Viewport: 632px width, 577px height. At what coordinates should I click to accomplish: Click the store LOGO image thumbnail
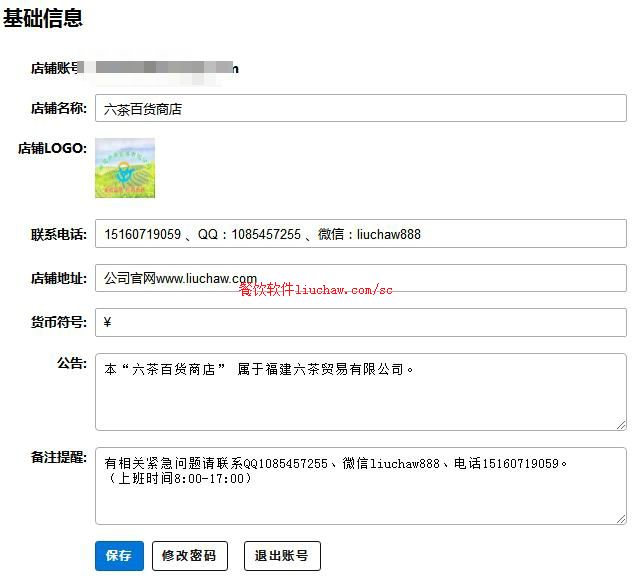[125, 168]
